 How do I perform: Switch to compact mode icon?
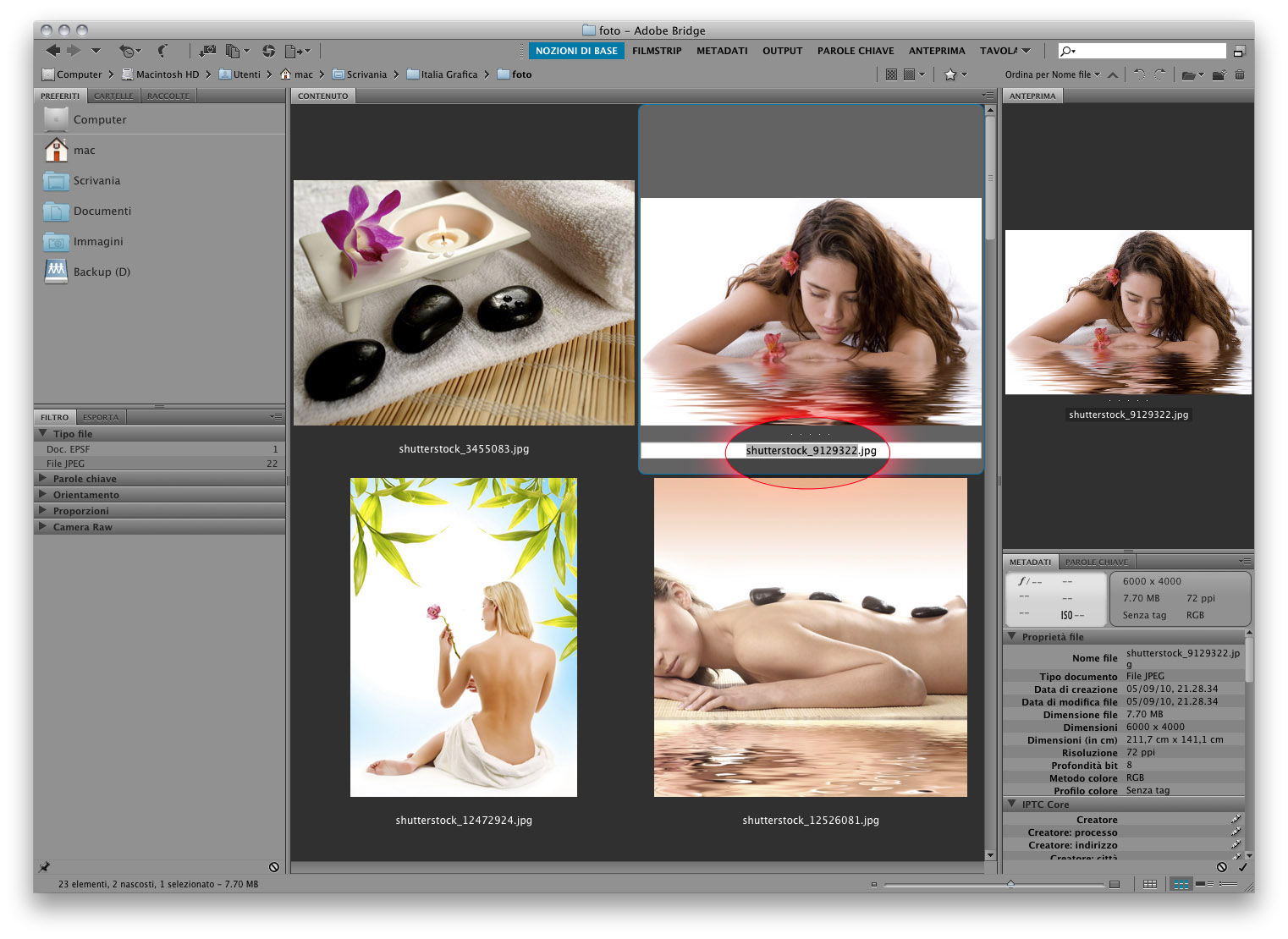click(x=1240, y=51)
